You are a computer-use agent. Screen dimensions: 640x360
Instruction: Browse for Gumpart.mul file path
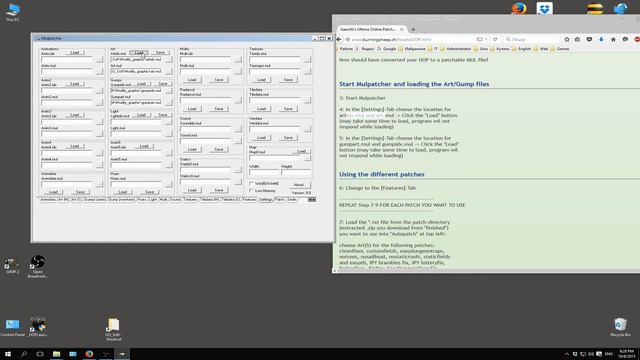pyautogui.click(x=169, y=103)
